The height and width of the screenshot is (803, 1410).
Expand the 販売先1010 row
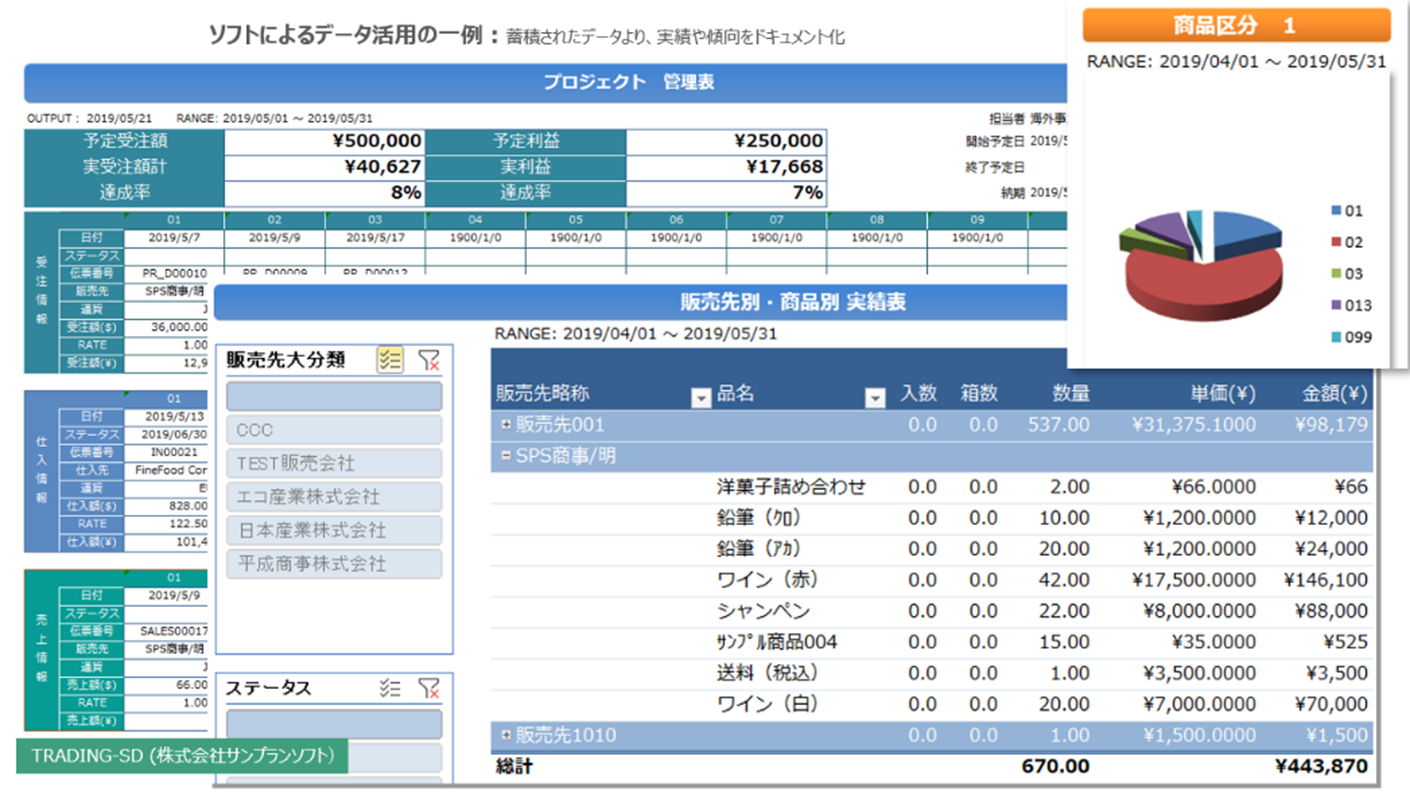[506, 735]
